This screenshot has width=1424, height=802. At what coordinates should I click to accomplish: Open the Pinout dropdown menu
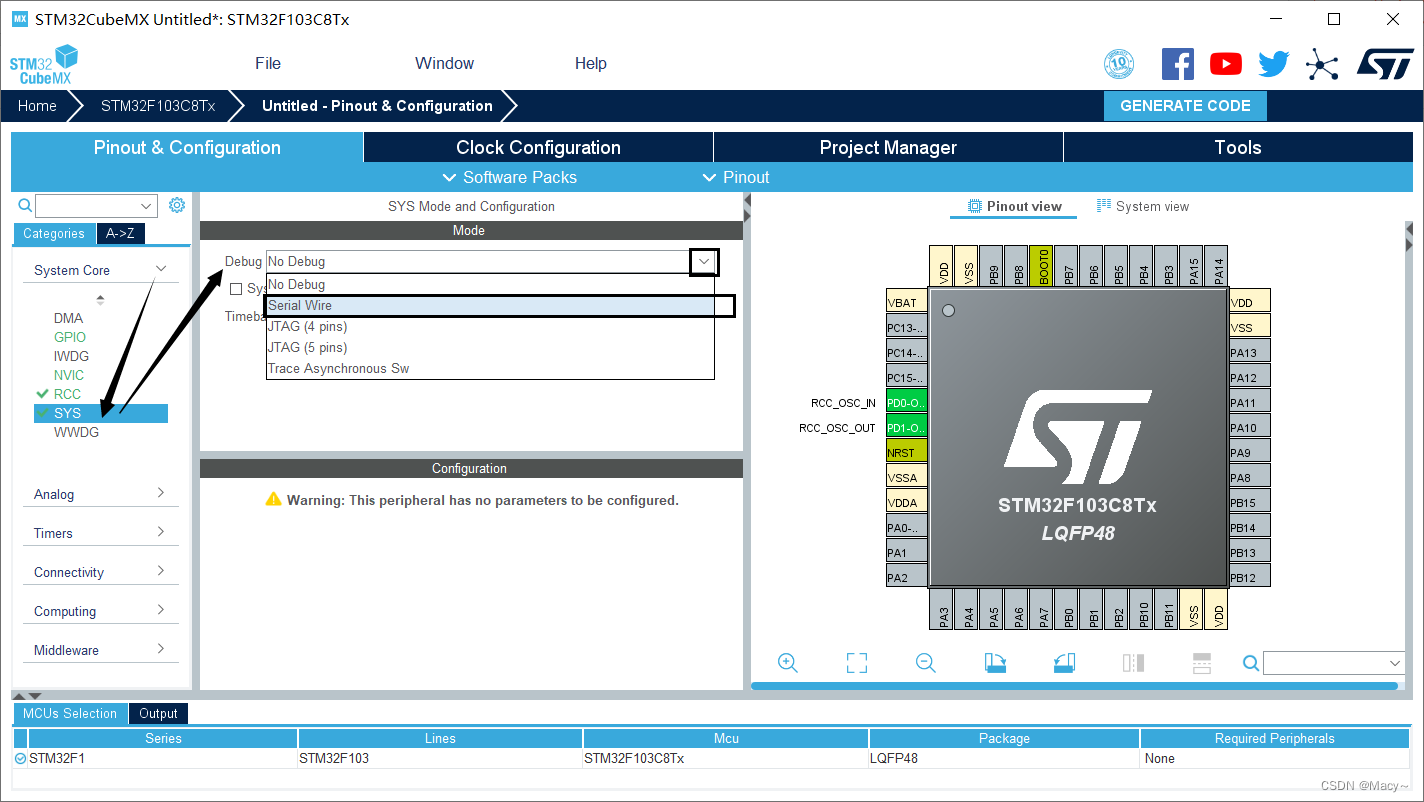(736, 177)
